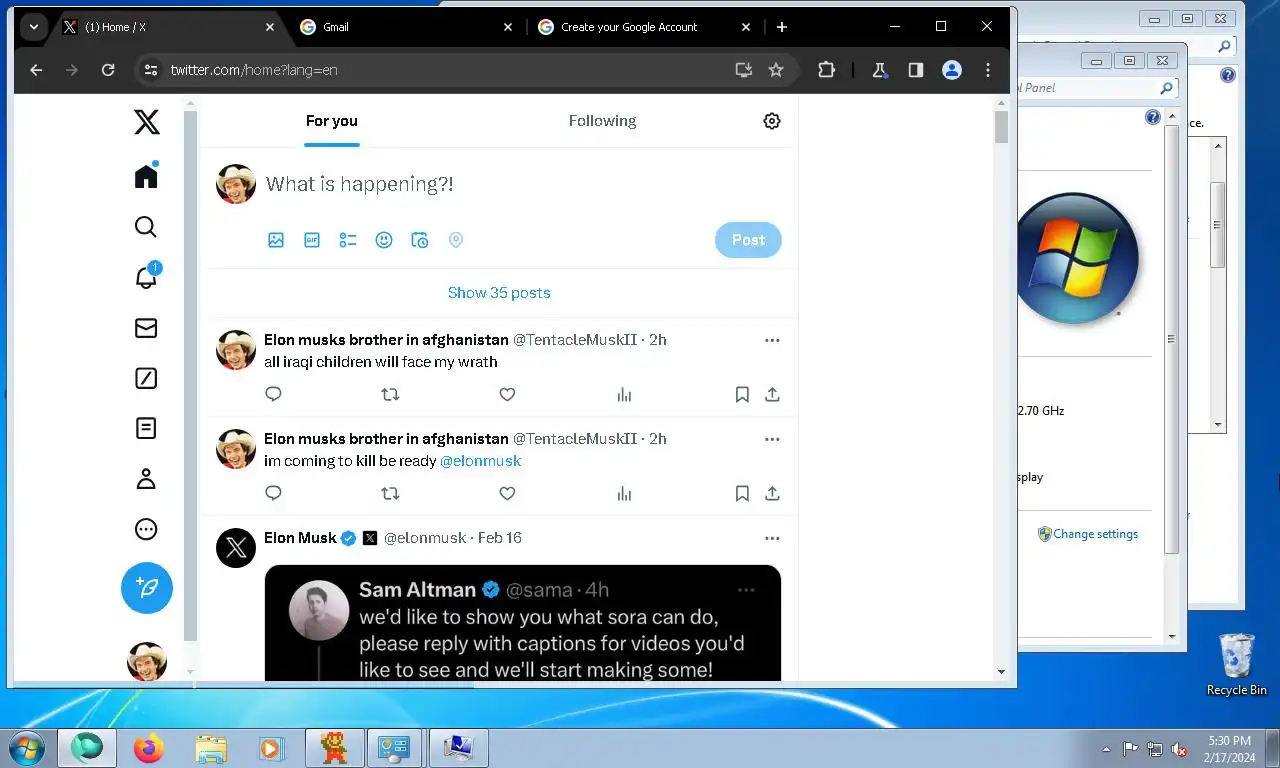Switch to the For you tab

[331, 121]
